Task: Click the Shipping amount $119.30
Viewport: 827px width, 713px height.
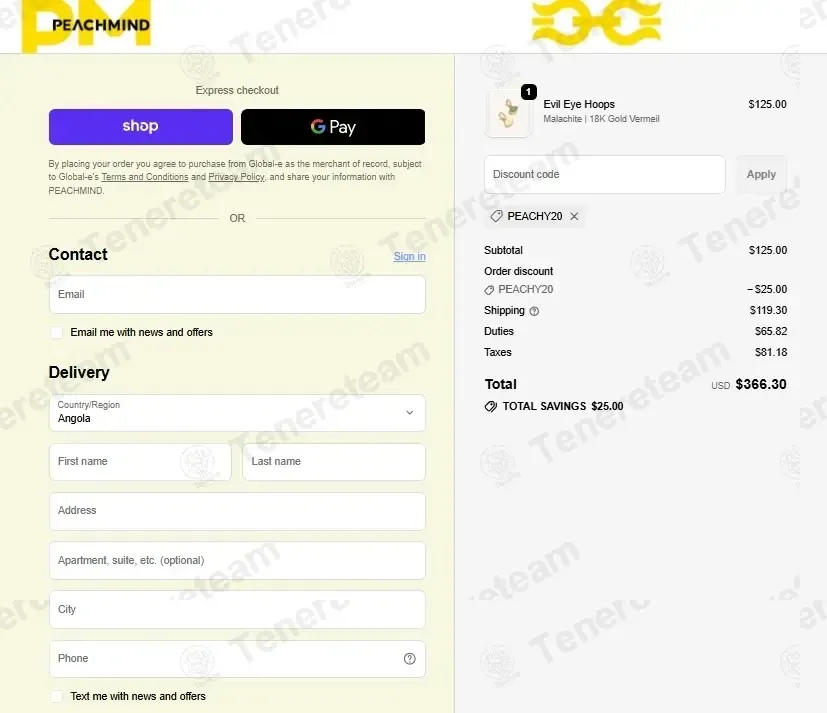Action: click(768, 310)
